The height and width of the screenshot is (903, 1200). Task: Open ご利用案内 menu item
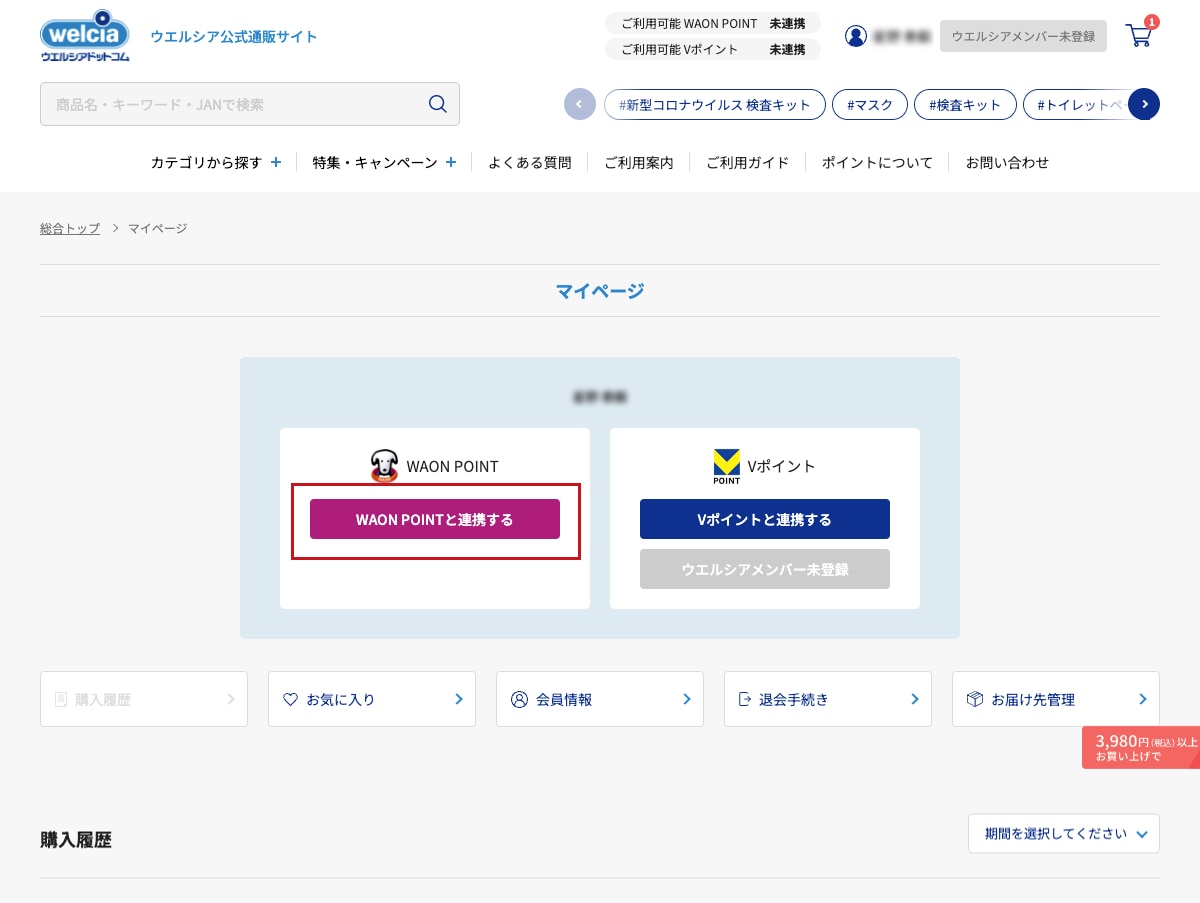(639, 162)
